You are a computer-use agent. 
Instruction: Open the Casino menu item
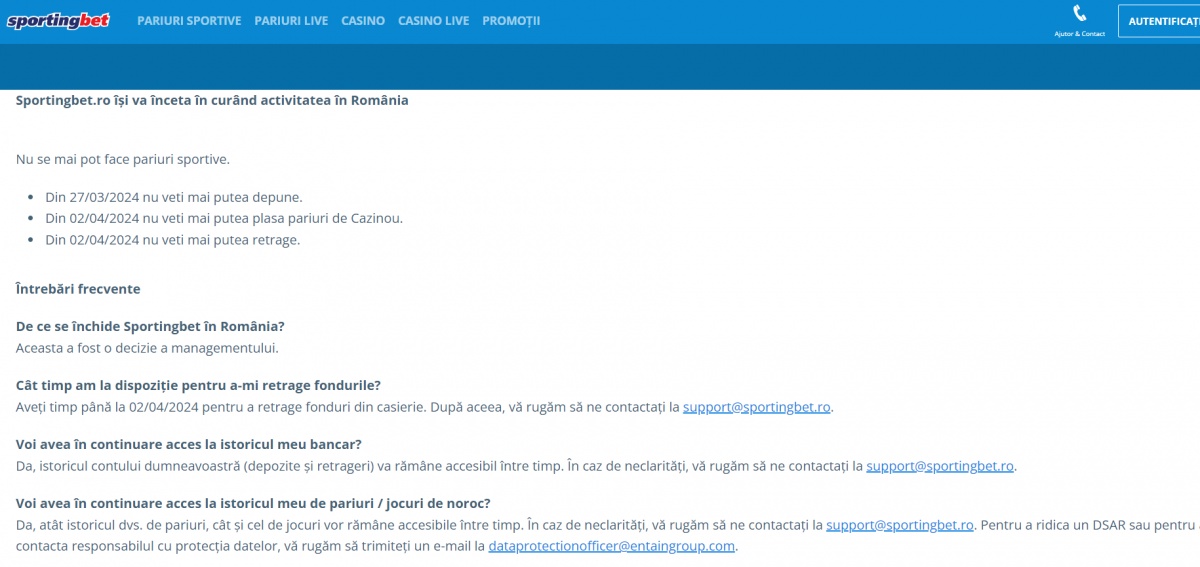click(363, 20)
